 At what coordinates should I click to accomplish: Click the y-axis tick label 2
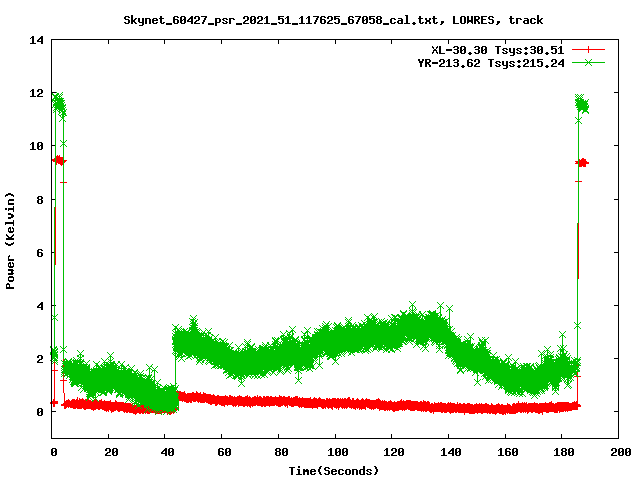(40, 359)
